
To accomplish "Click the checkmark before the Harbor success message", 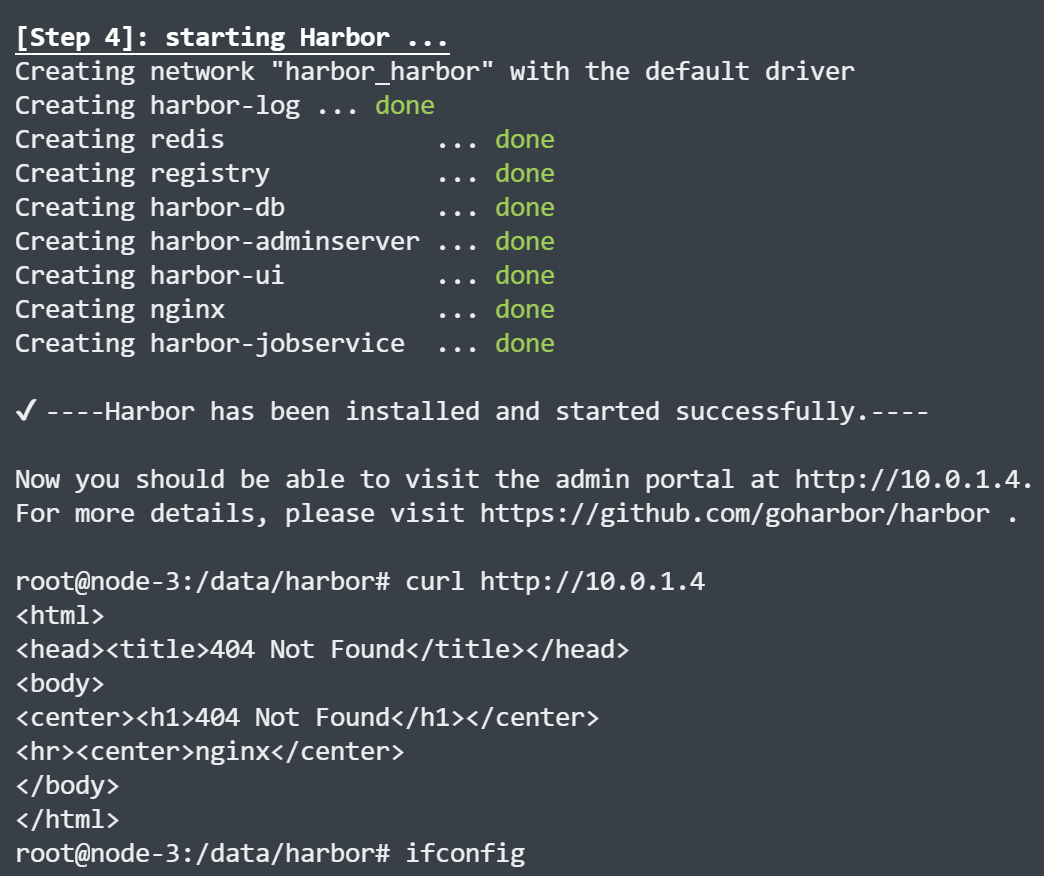I will click(x=26, y=412).
